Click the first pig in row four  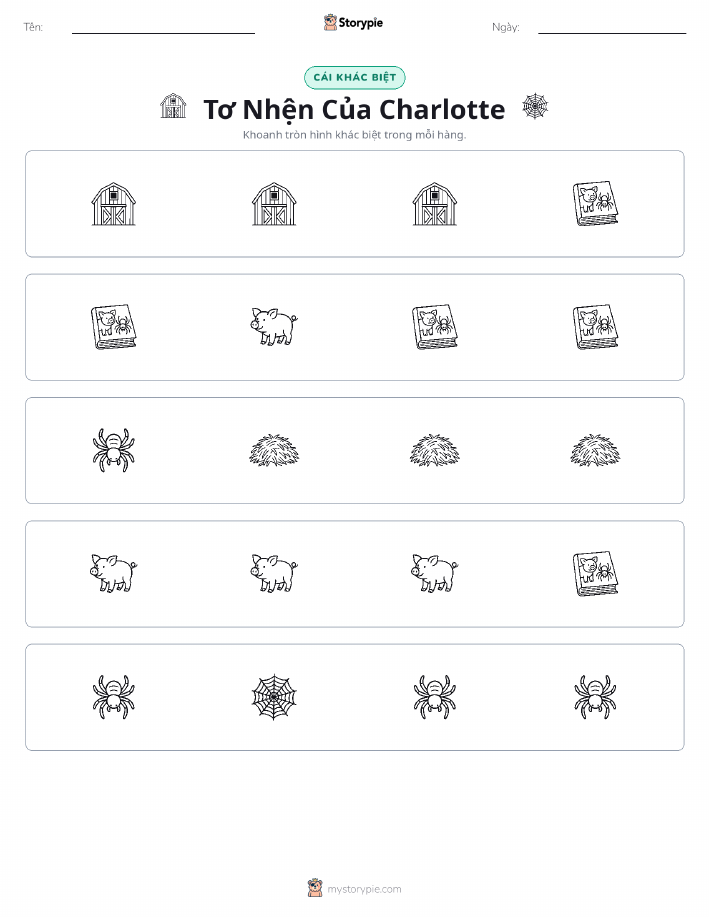tap(113, 573)
